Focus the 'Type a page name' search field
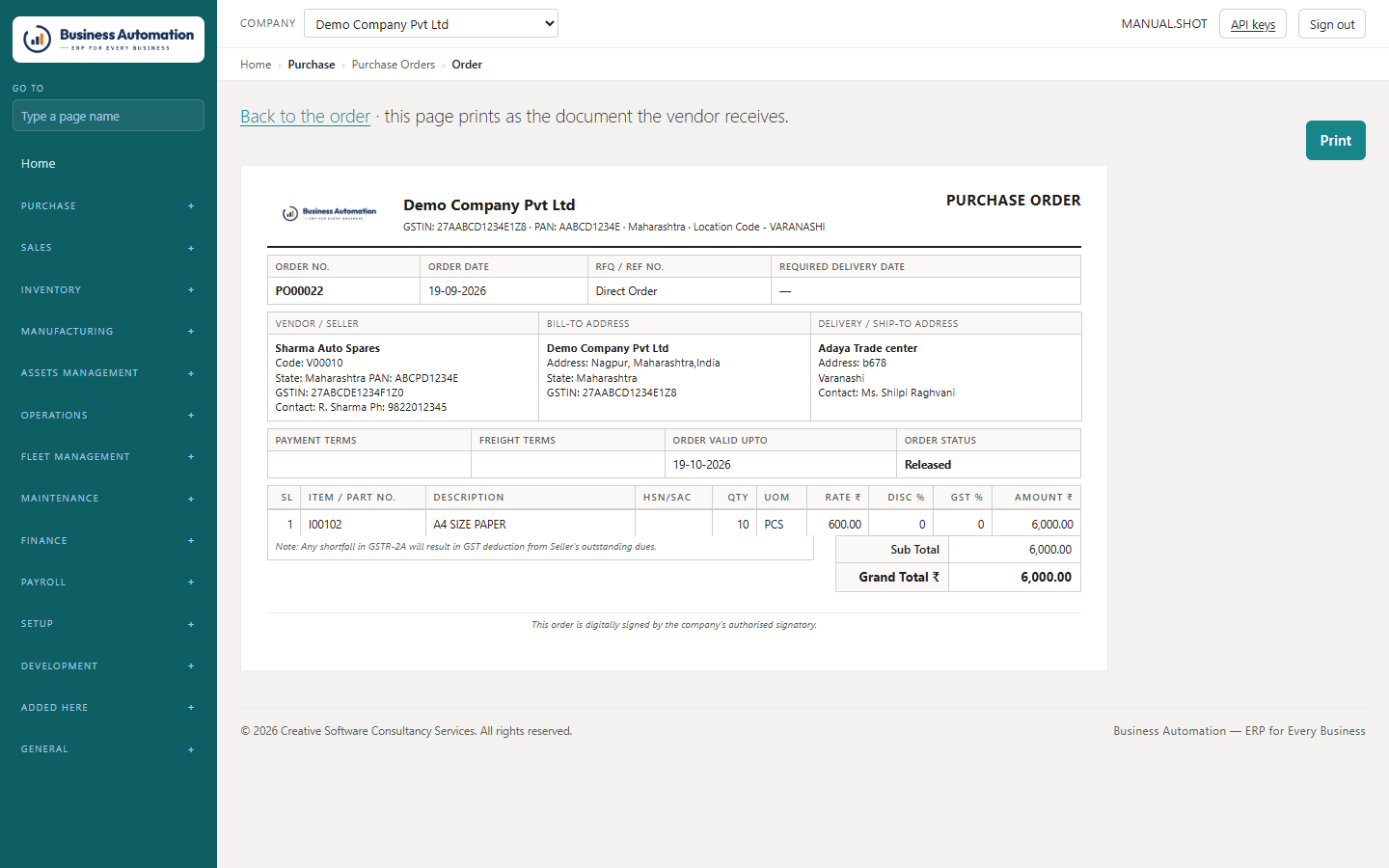 click(108, 116)
